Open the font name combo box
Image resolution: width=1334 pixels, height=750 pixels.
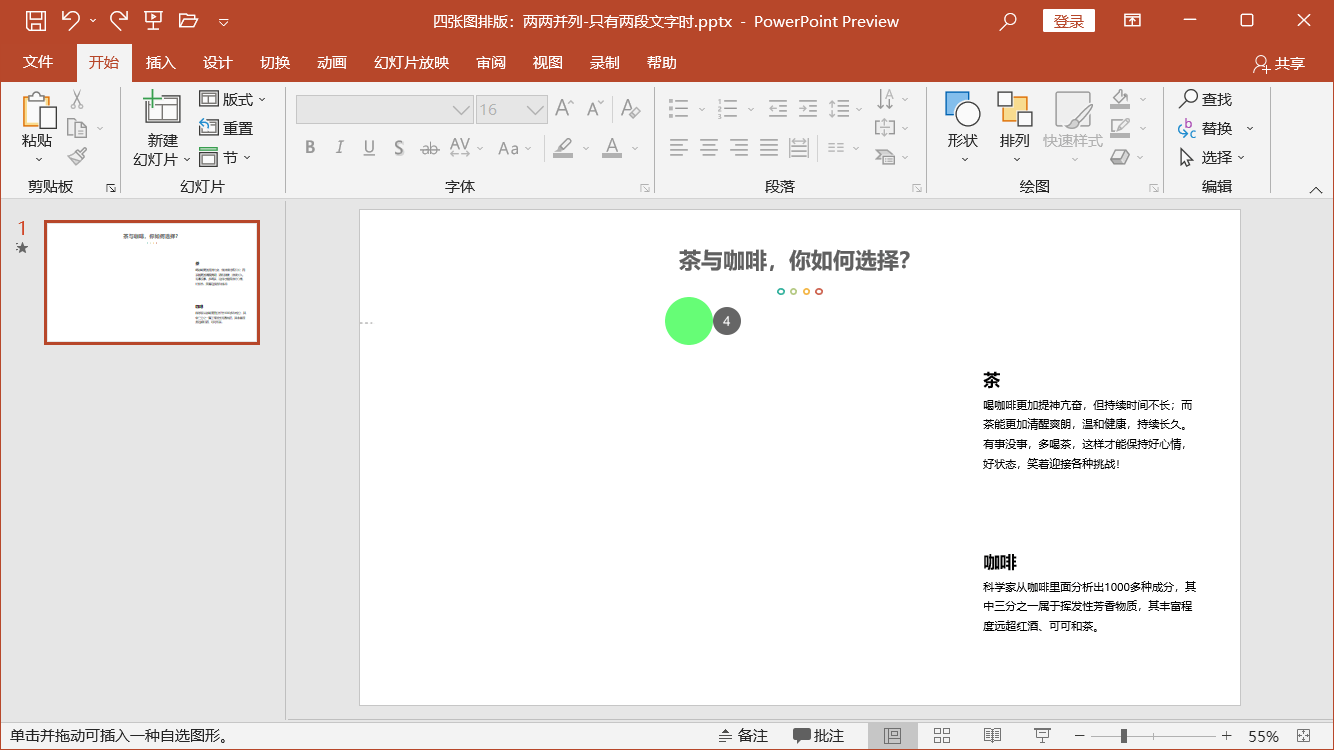tap(385, 109)
